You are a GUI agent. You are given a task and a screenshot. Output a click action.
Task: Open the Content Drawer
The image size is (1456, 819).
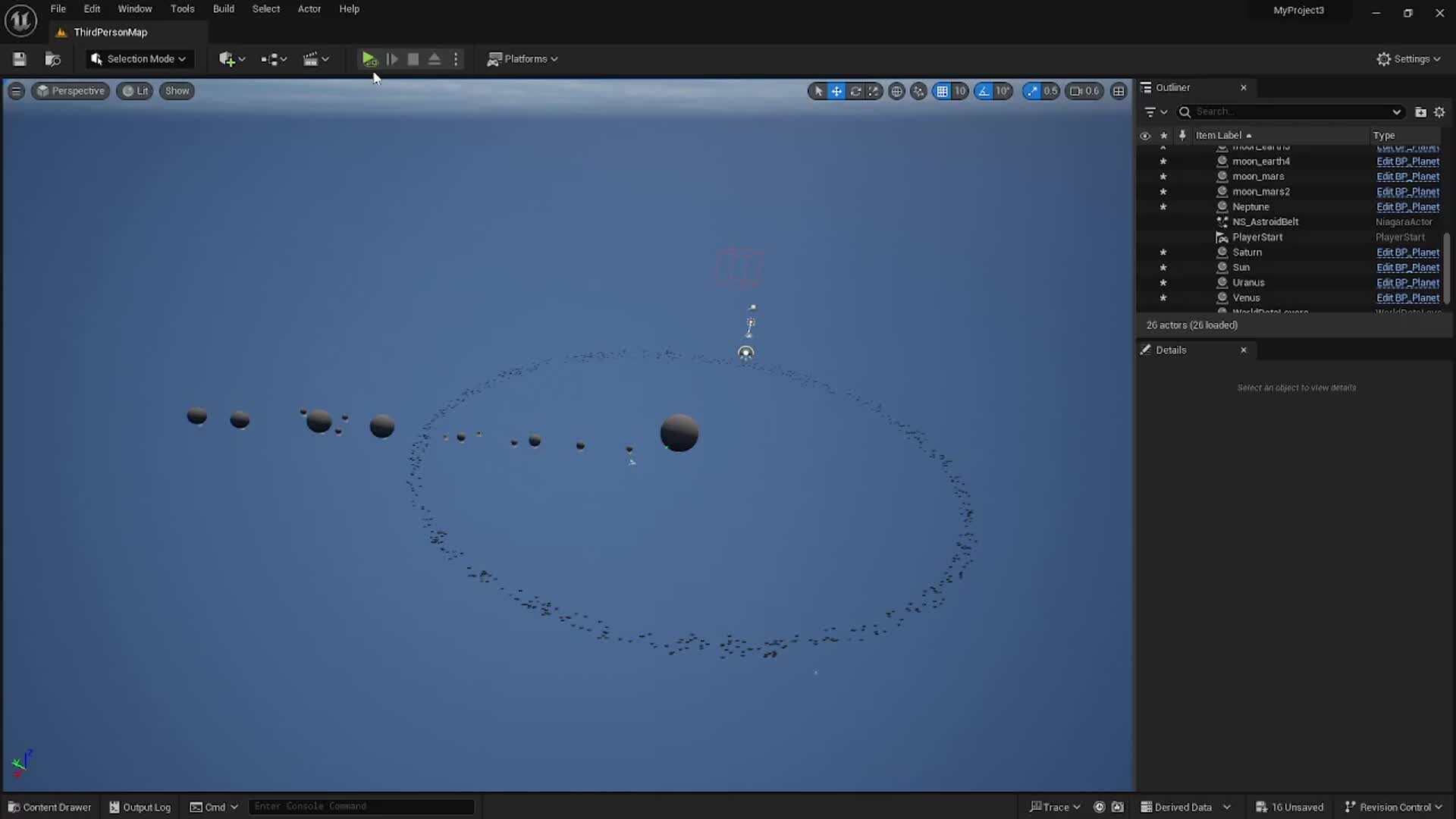[49, 806]
